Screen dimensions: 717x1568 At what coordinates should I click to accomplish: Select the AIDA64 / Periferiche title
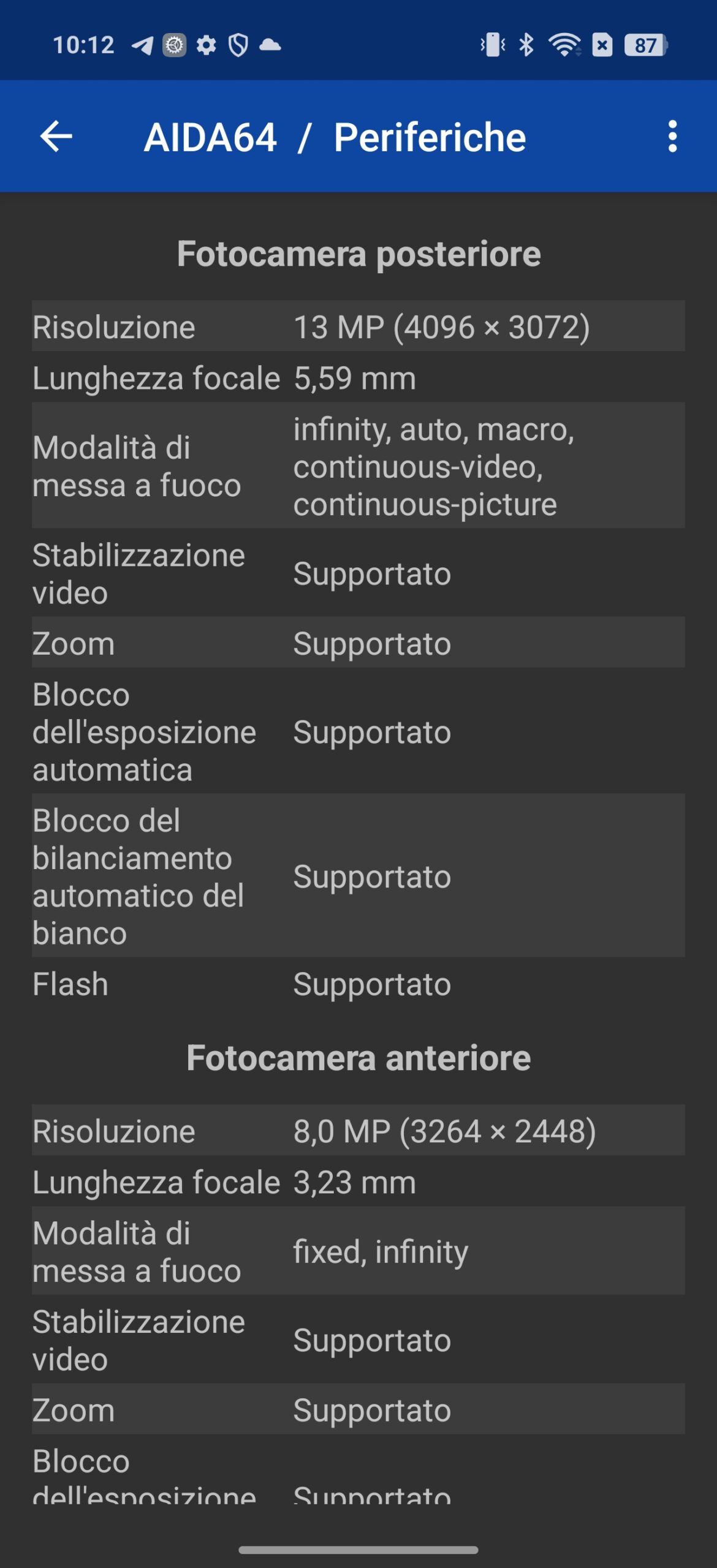(x=335, y=137)
